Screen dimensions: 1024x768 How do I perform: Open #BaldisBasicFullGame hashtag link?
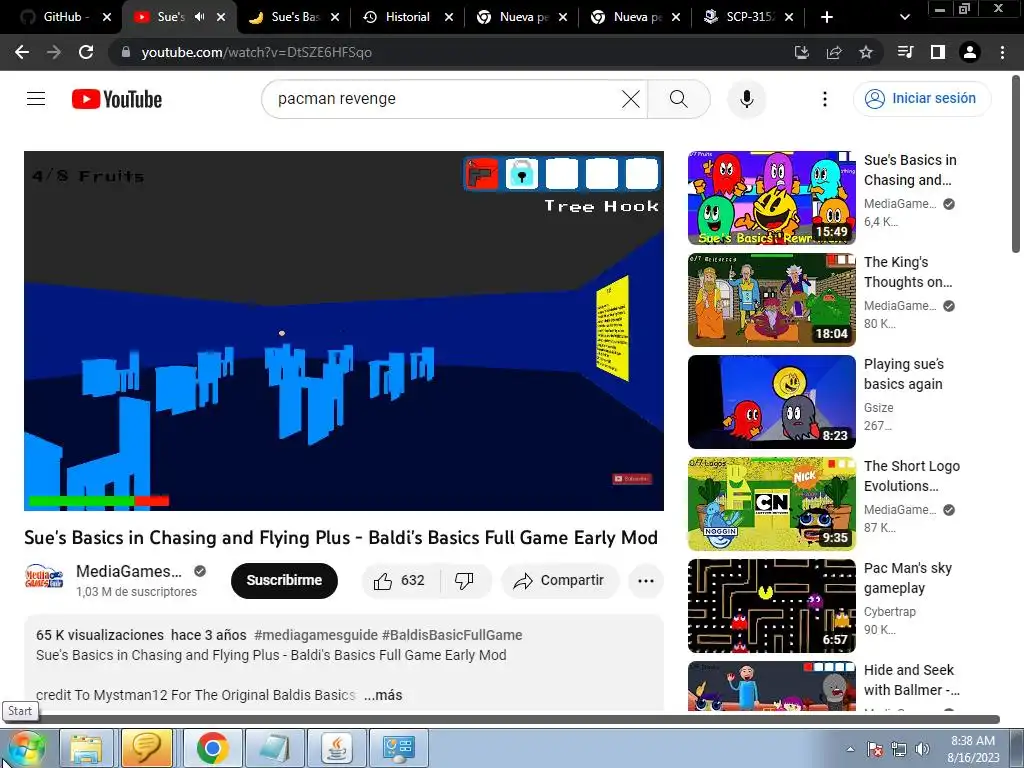(452, 635)
